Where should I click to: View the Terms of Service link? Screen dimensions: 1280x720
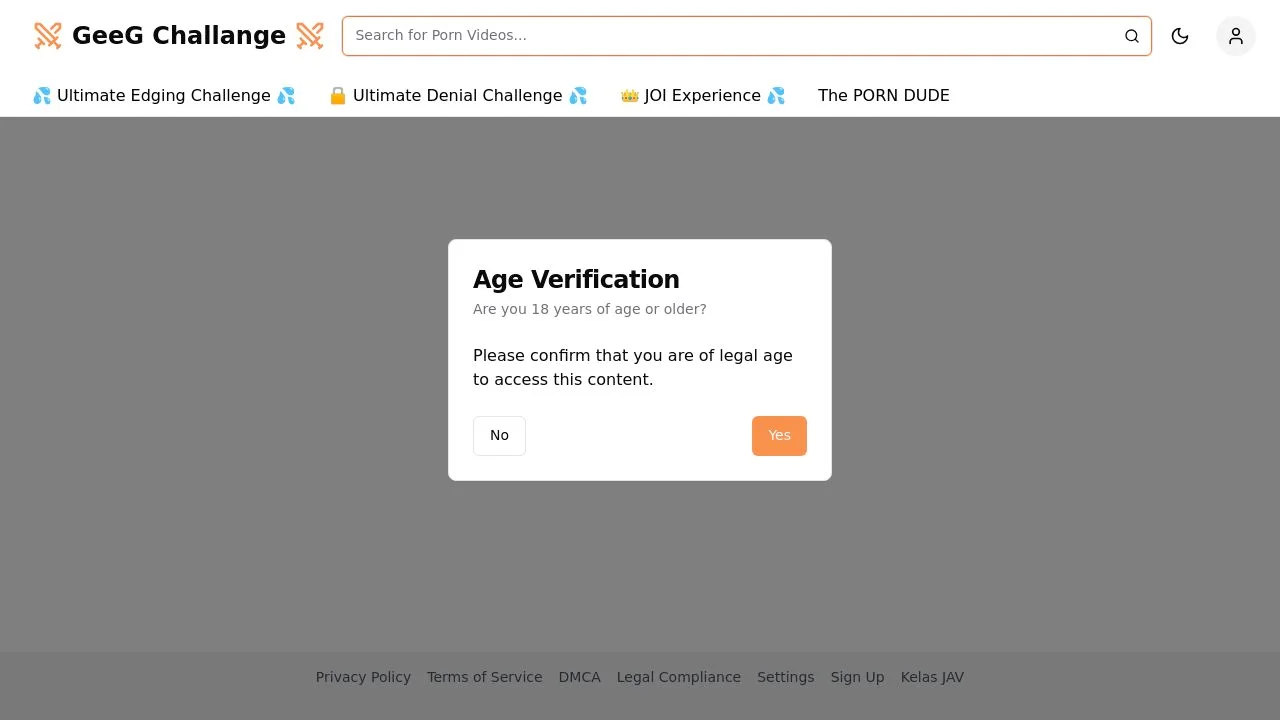click(484, 677)
